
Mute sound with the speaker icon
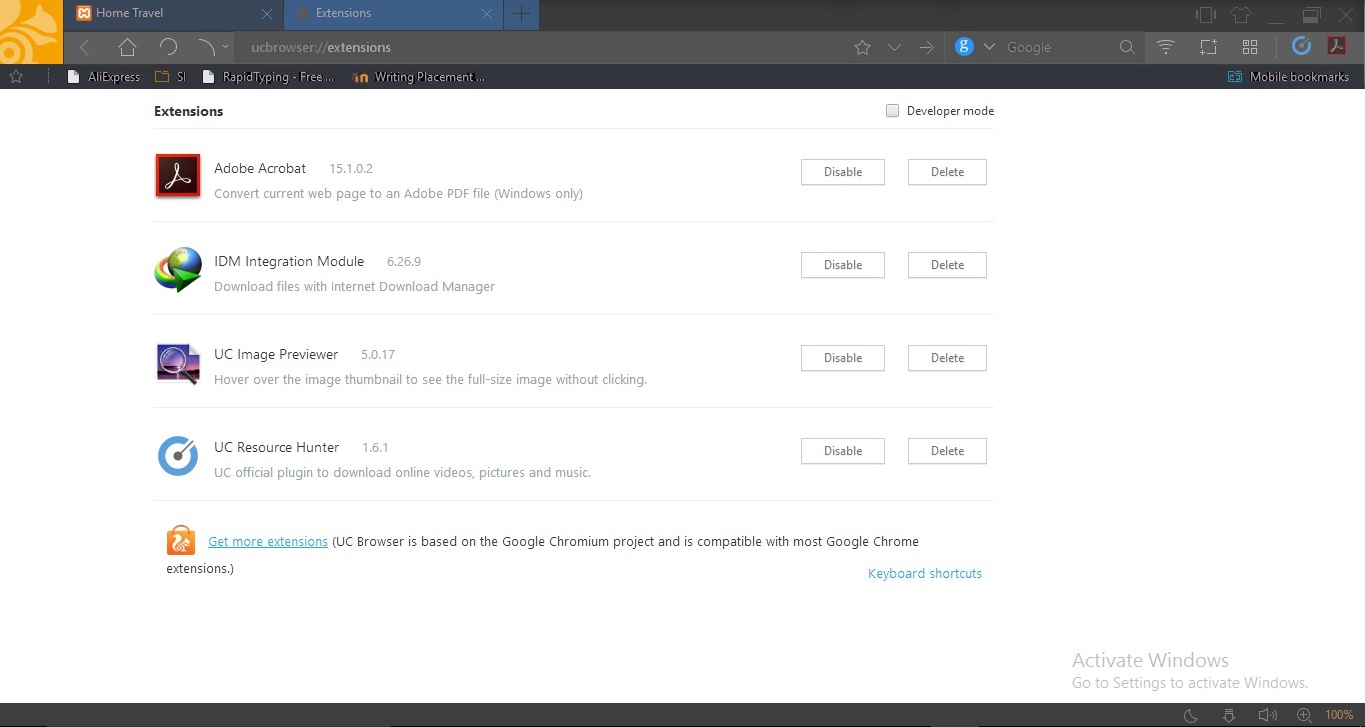(x=1267, y=715)
